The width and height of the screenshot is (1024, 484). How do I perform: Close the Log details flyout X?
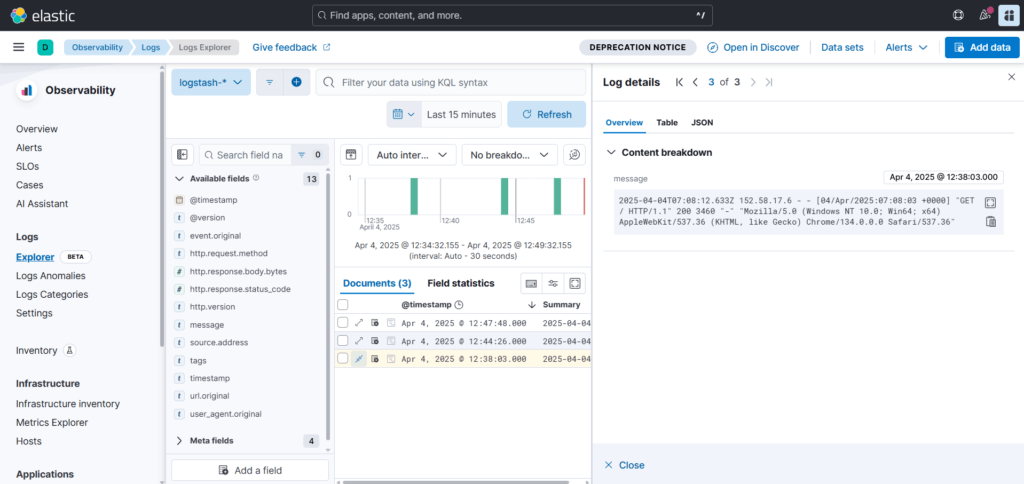point(1012,77)
